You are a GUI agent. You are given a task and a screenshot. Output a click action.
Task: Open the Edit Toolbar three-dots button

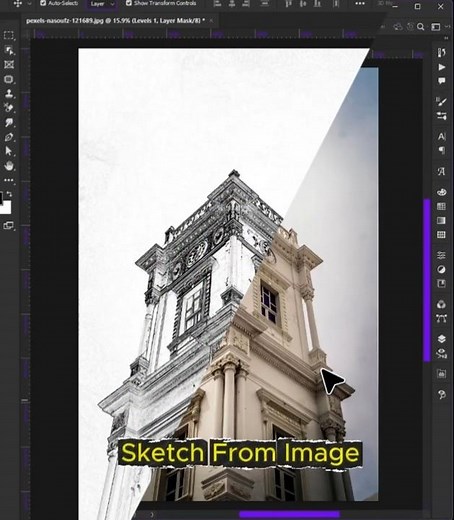[9, 180]
